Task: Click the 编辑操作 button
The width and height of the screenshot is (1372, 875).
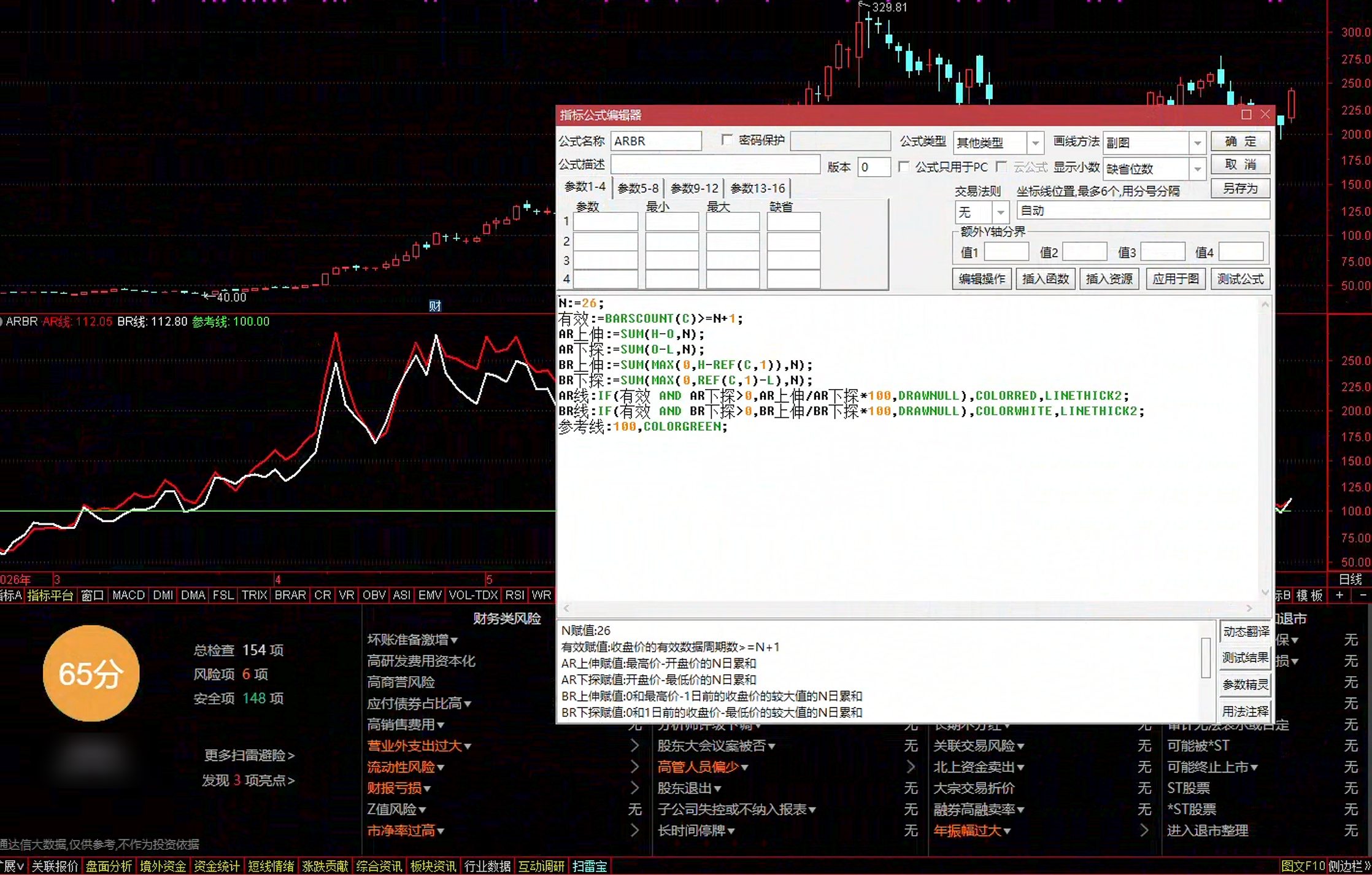Action: 982,279
